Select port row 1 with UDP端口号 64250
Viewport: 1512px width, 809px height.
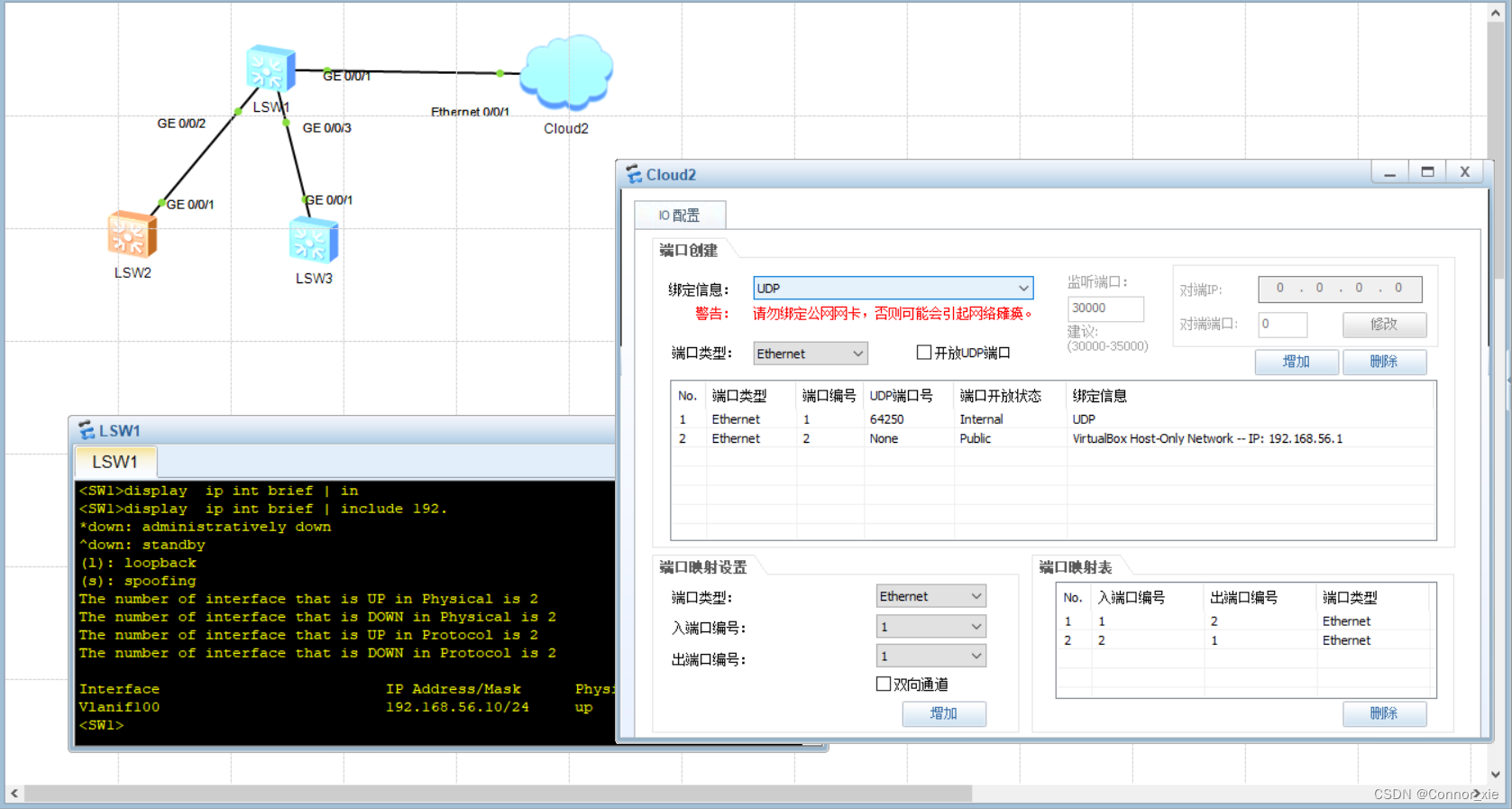click(1052, 419)
